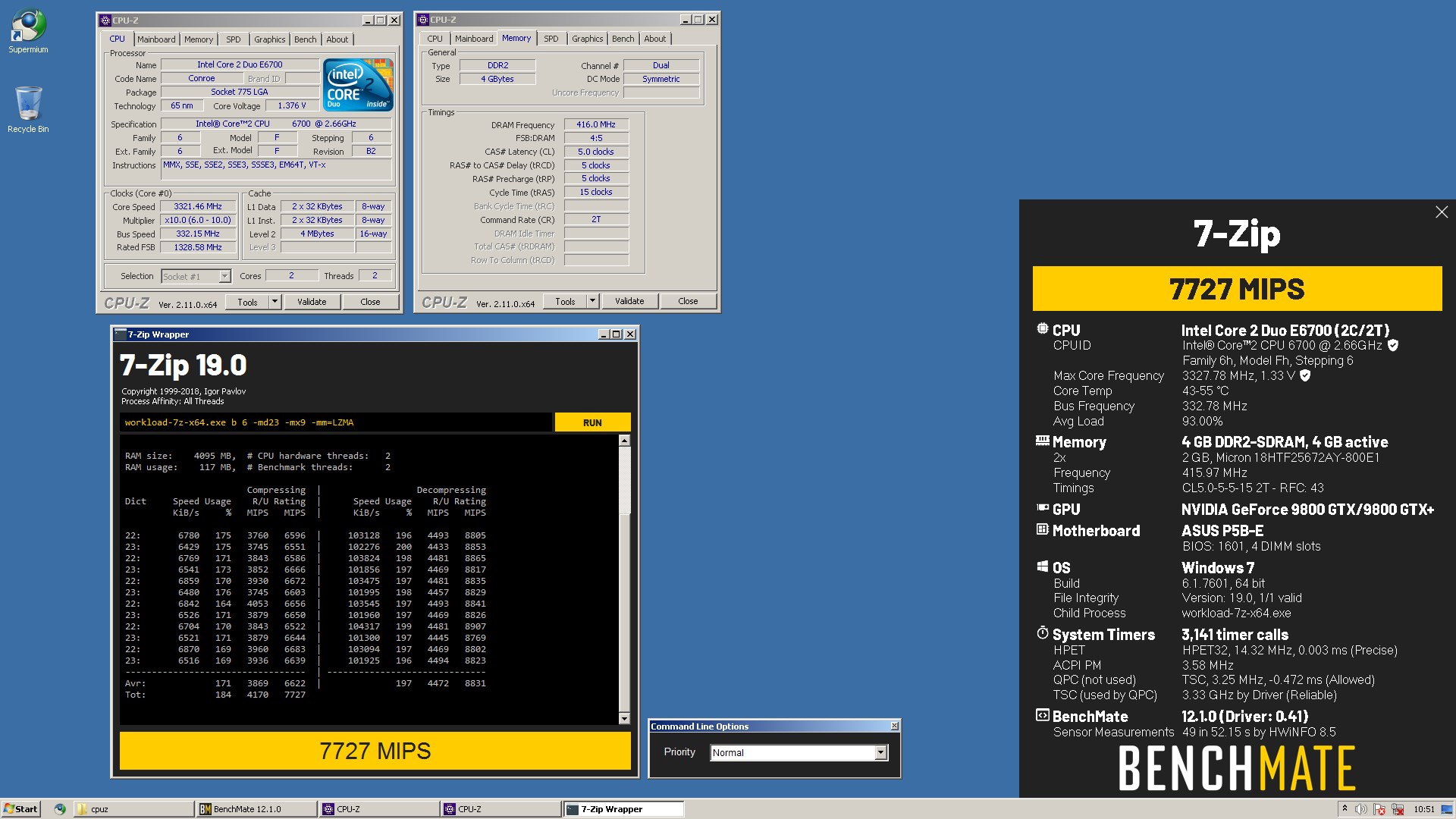Click the Core Speed value 3321.46 MHz
The image size is (1456, 819).
198,206
